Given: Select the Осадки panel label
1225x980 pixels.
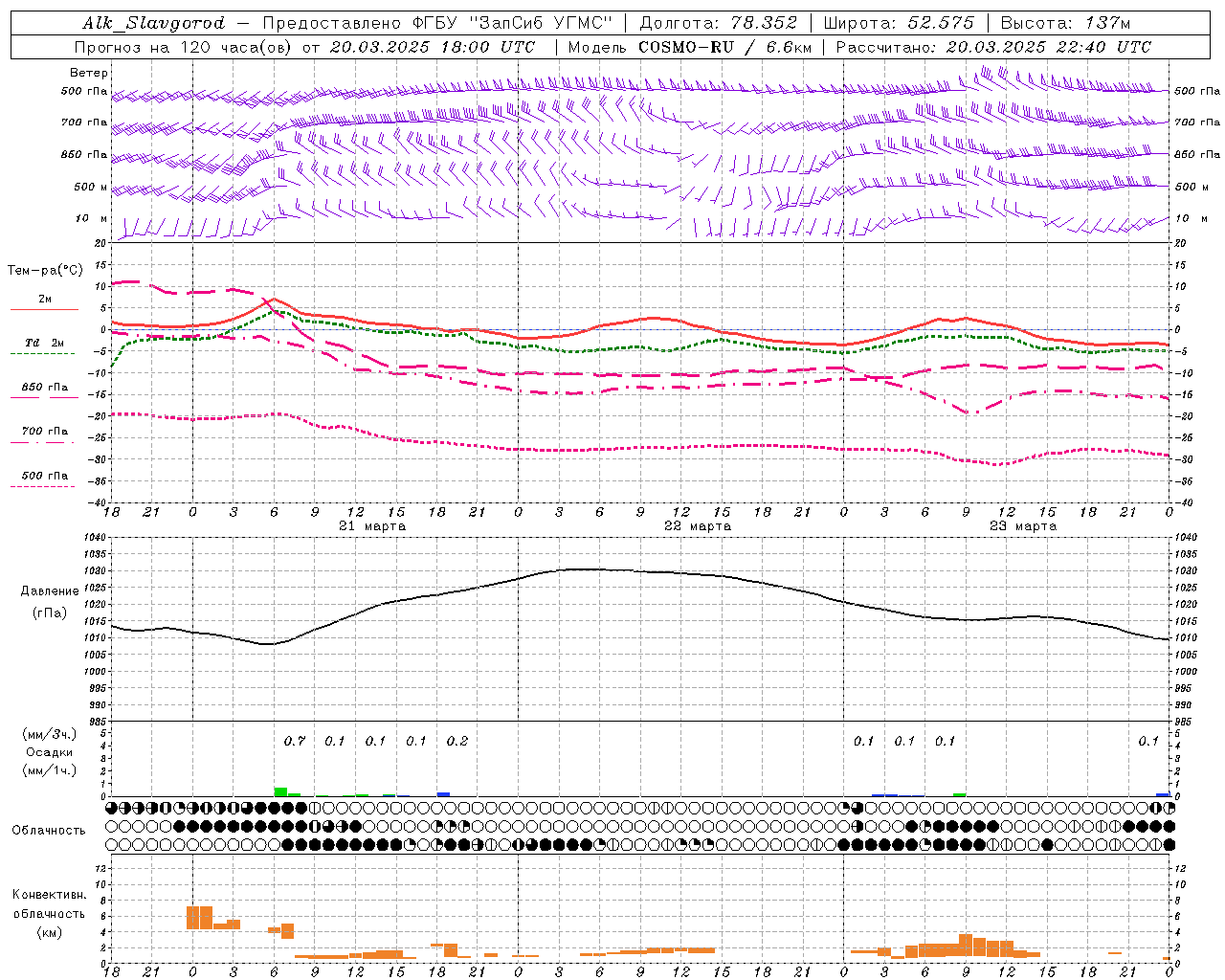Looking at the screenshot, I should pyautogui.click(x=50, y=752).
